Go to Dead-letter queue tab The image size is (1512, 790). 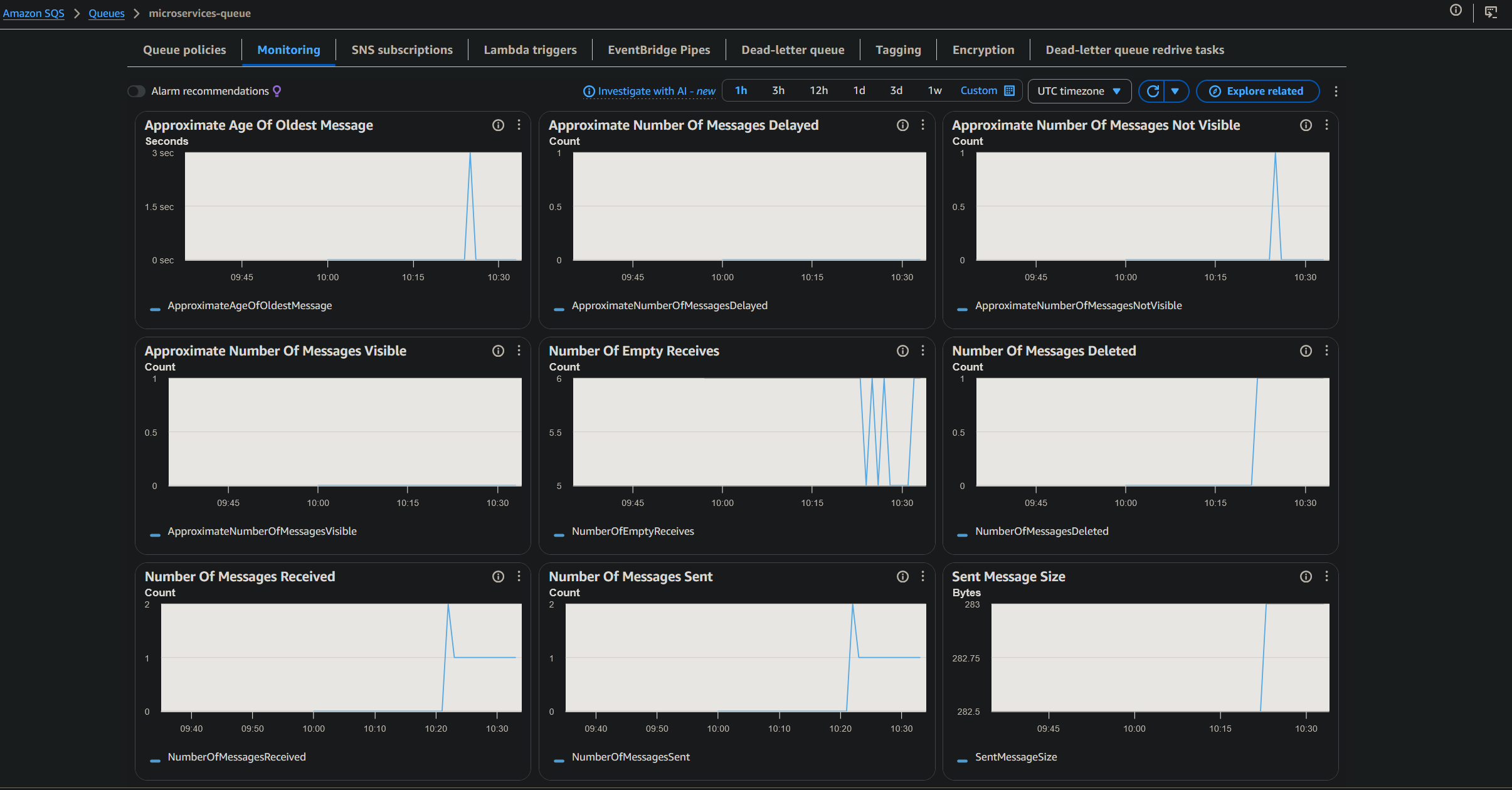[x=793, y=50]
